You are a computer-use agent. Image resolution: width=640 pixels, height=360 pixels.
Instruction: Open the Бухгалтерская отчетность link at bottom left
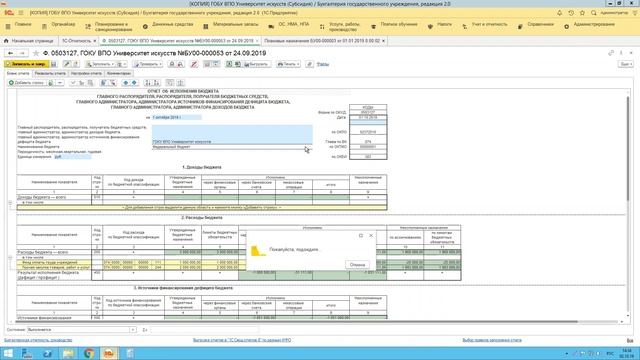coord(38,340)
